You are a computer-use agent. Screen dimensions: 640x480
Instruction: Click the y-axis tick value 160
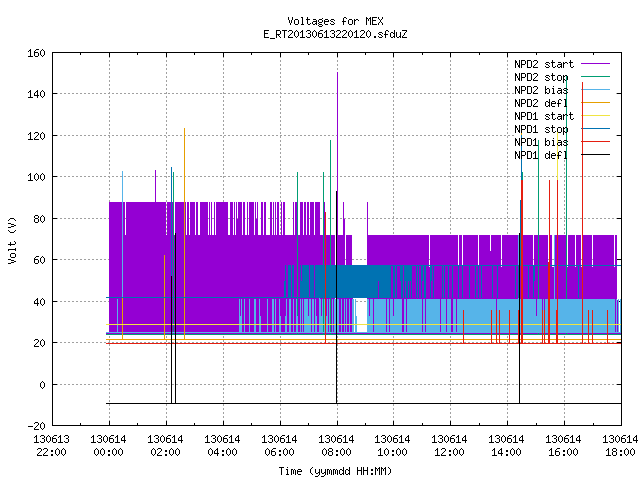tap(36, 53)
